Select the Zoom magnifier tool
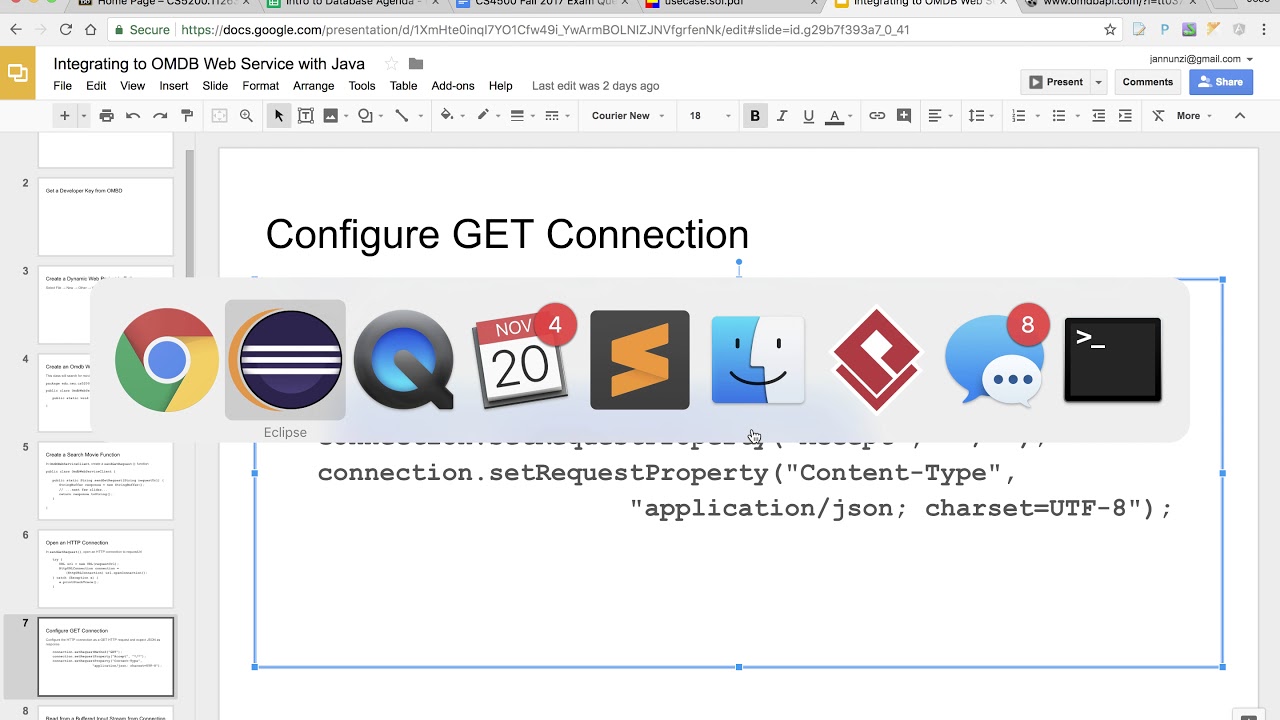1280x720 pixels. click(246, 116)
